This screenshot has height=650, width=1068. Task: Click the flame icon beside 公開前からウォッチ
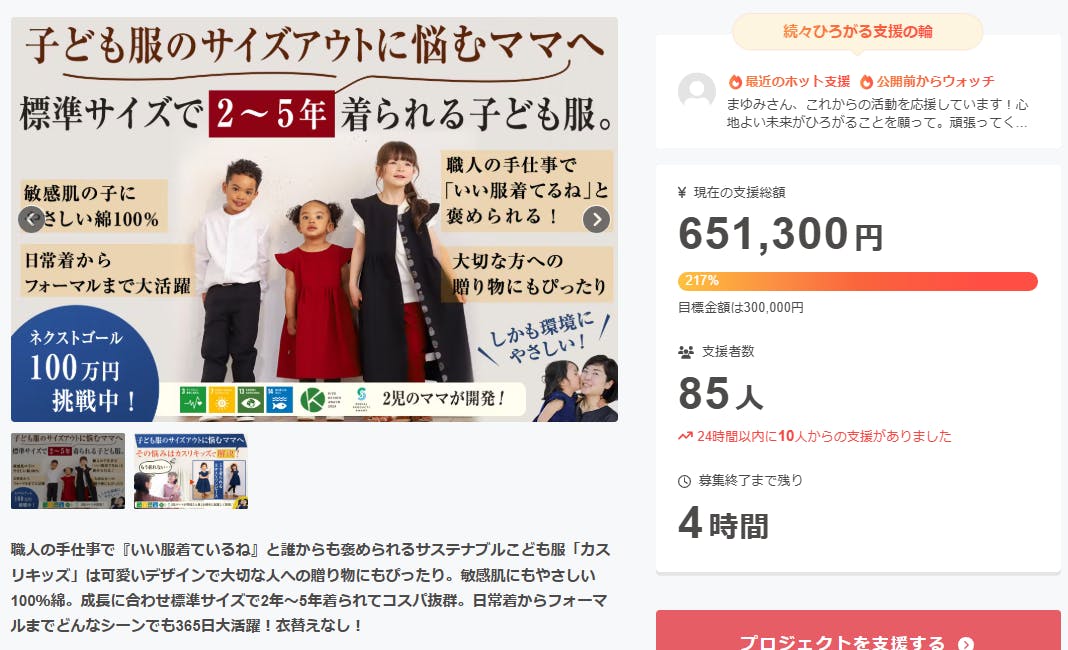866,82
